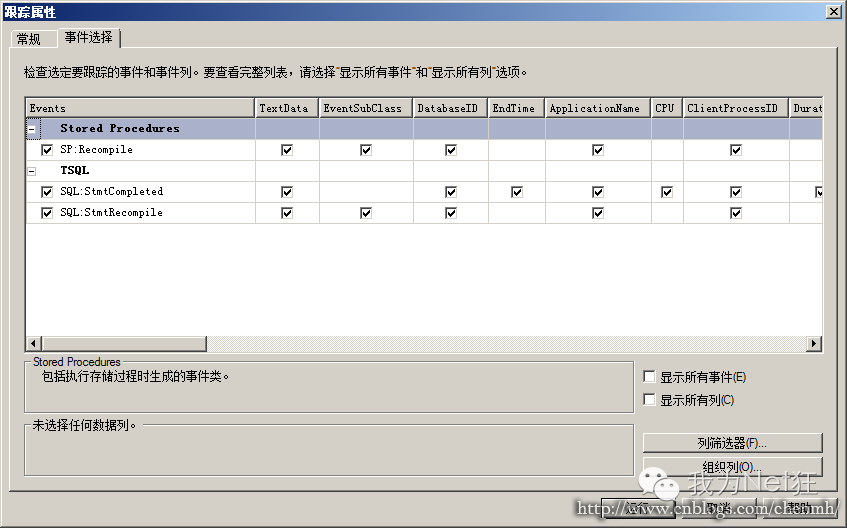
Task: Toggle EventSubClass for SQL:StmtRecompile
Action: pos(366,213)
